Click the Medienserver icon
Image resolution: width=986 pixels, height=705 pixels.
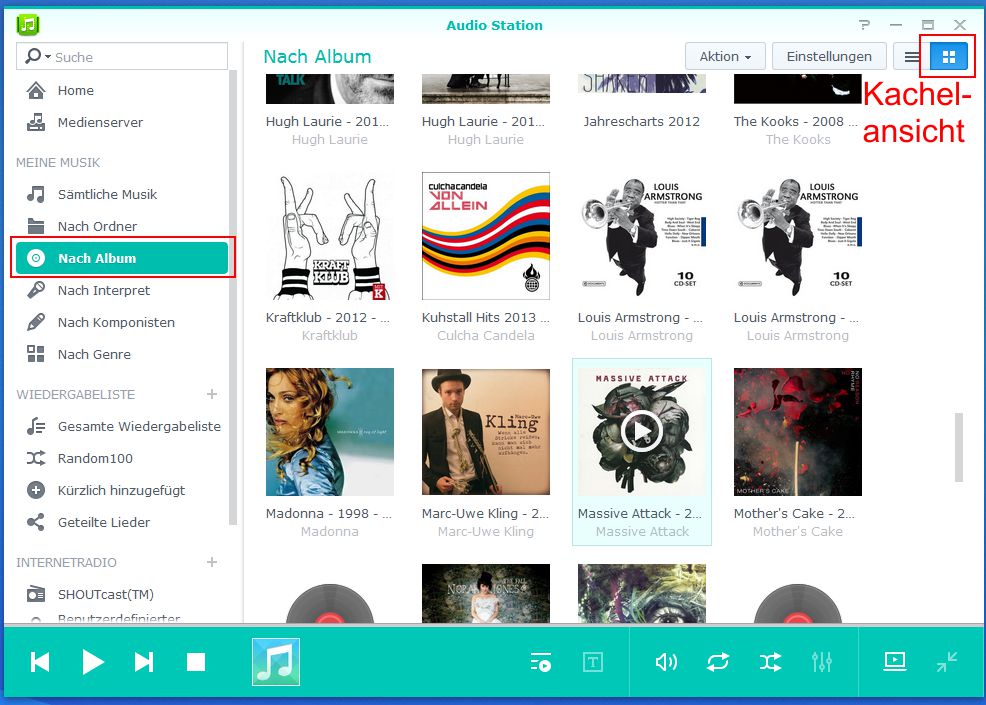[x=36, y=122]
